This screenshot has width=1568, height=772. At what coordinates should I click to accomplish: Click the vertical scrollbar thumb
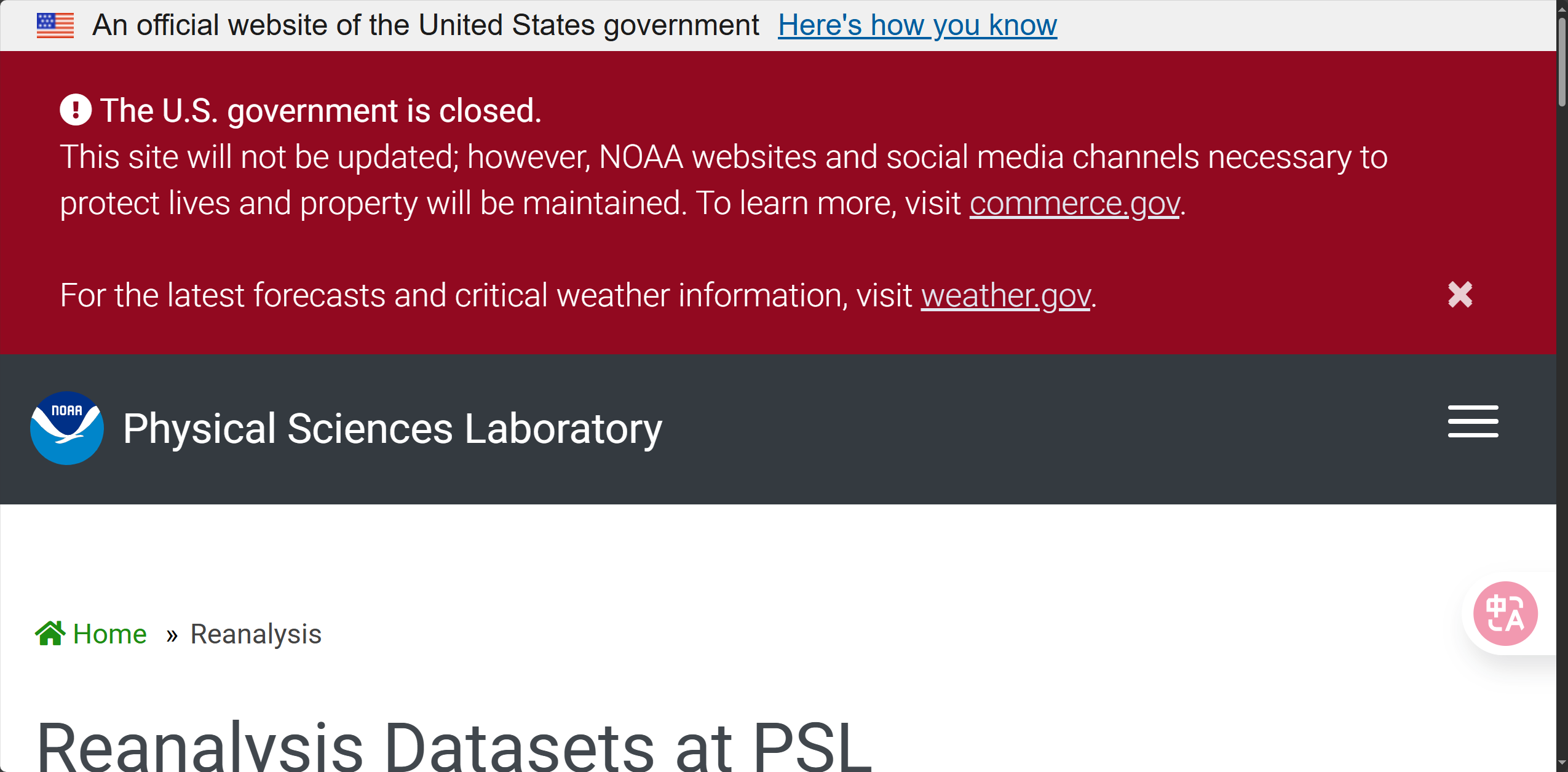[1562, 62]
